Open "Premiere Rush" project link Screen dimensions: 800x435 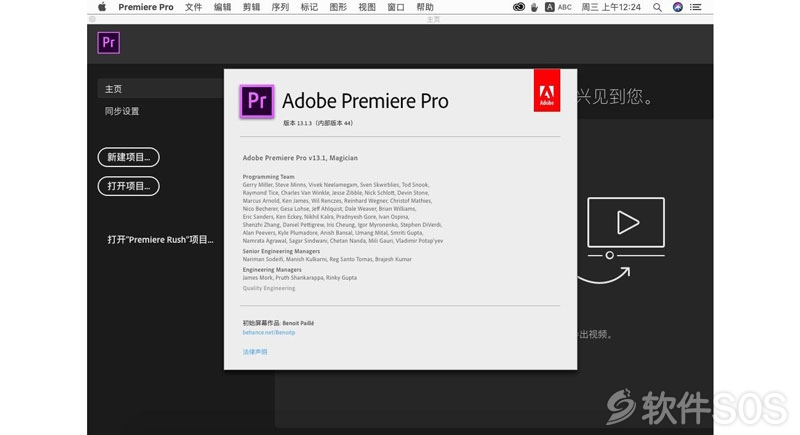(x=160, y=240)
